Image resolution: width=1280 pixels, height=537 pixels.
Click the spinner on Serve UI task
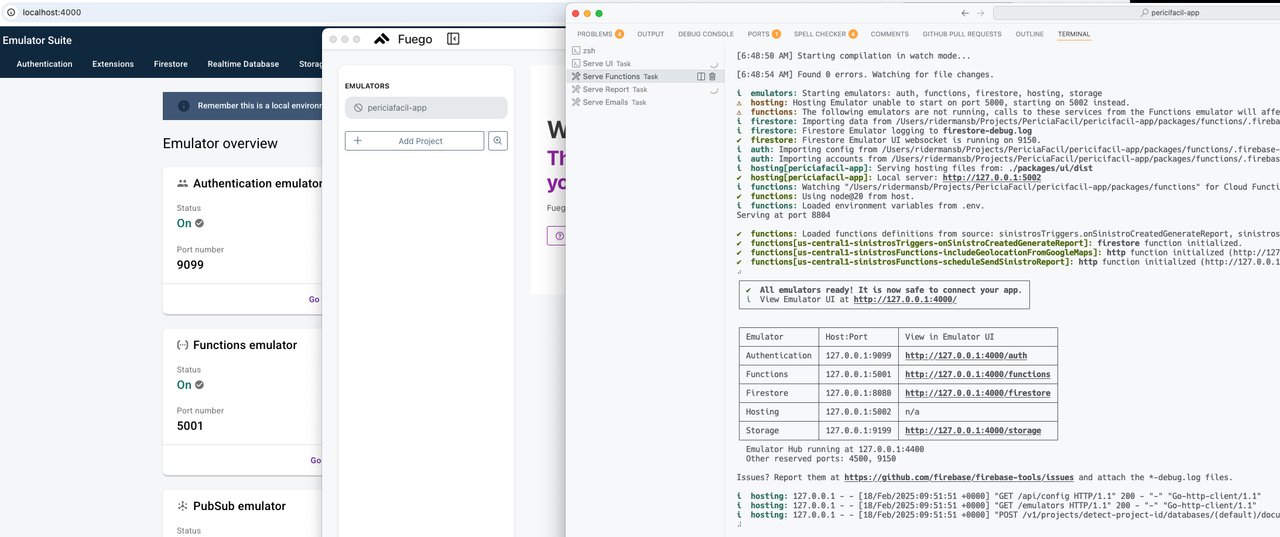pos(714,63)
